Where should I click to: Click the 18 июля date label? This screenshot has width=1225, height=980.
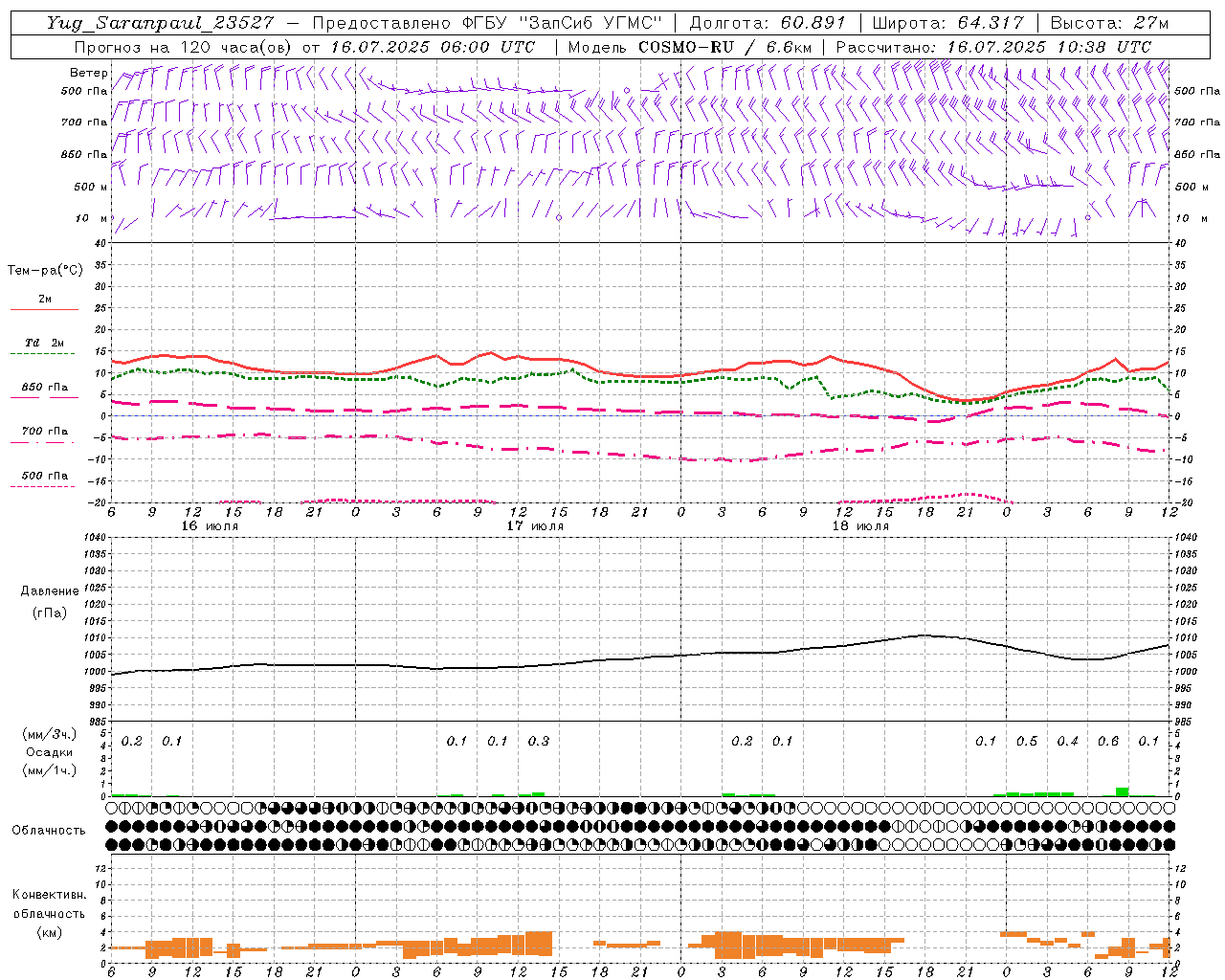coord(860,526)
